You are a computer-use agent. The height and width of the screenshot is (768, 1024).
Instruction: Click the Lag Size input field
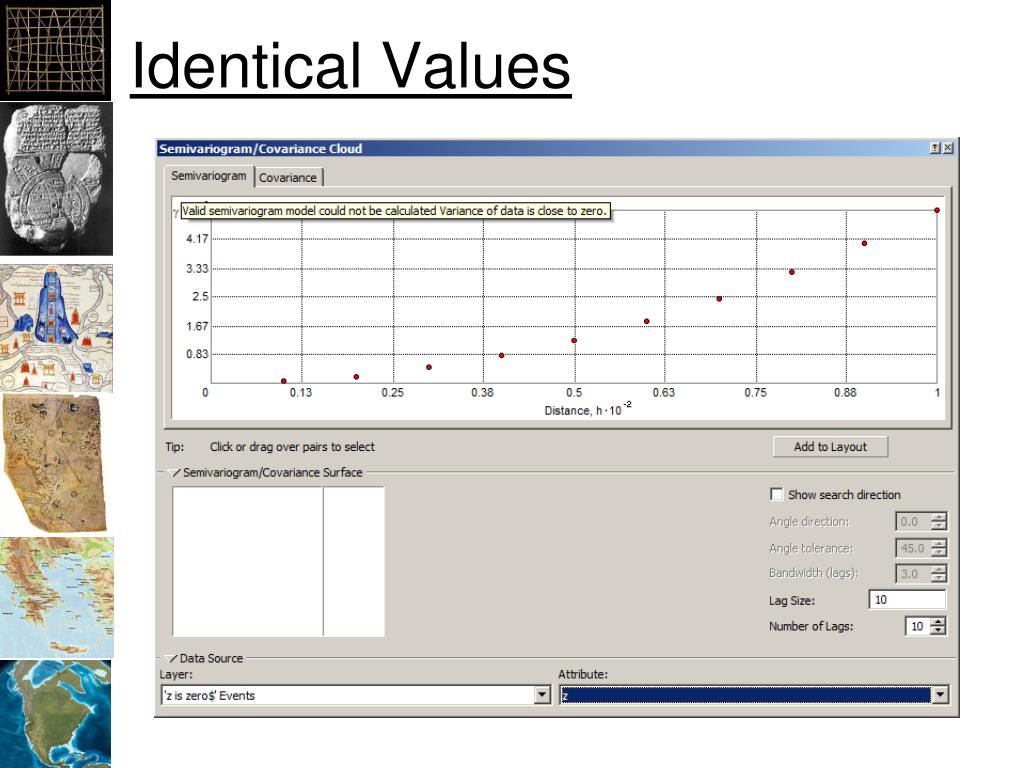[907, 600]
